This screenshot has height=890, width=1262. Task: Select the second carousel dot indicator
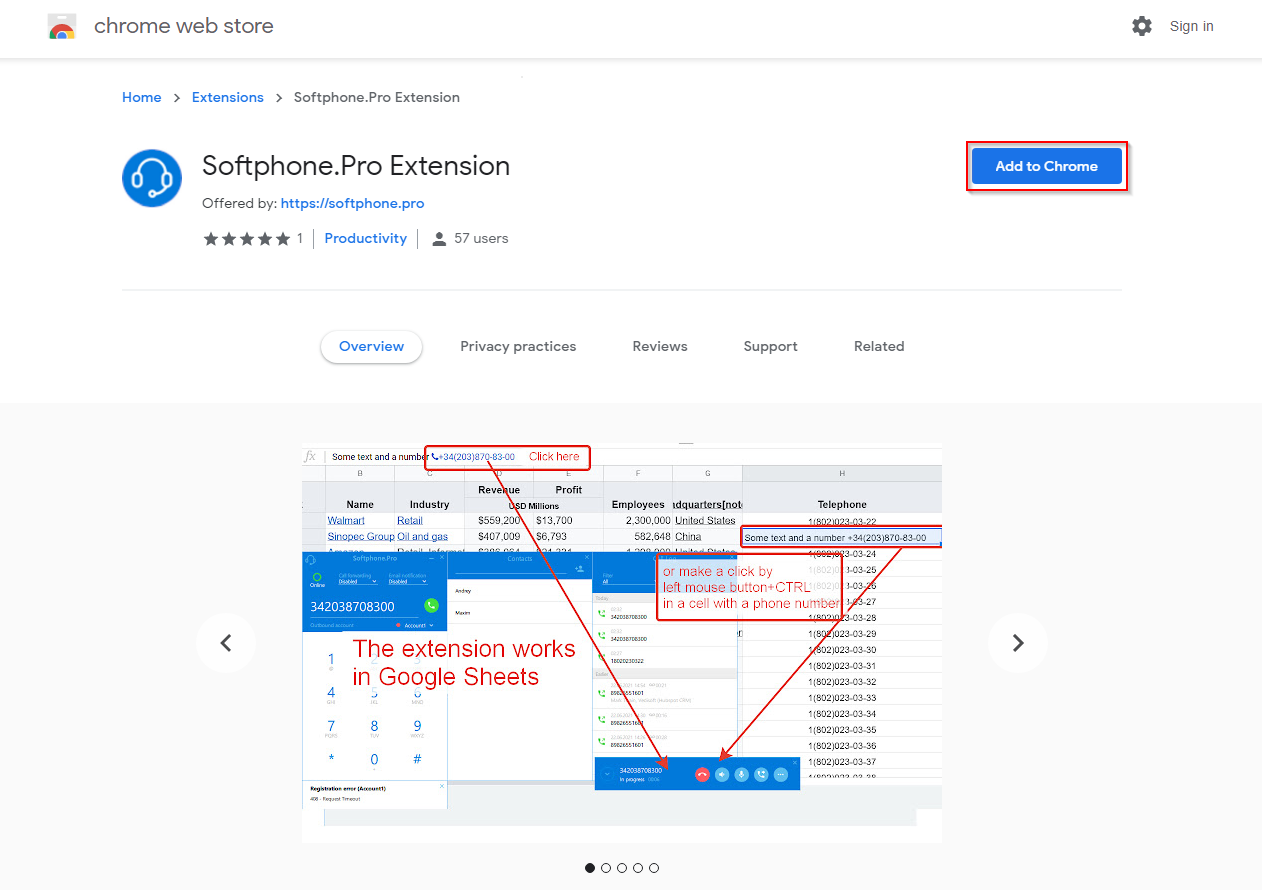606,868
